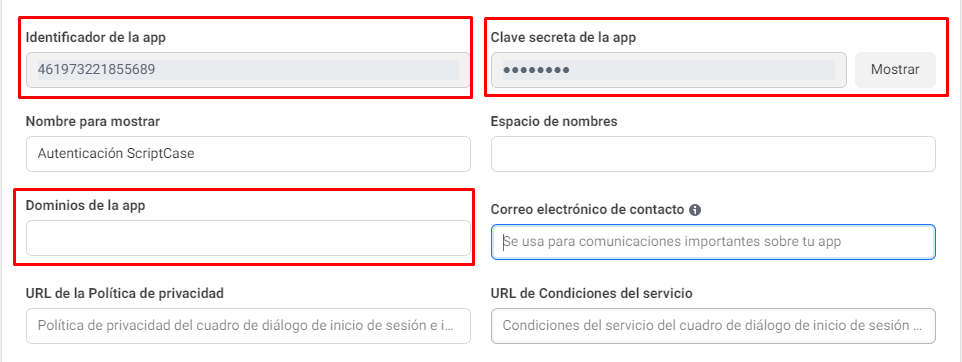Click the 'Identificador de la app' label
The image size is (962, 362).
(x=96, y=37)
